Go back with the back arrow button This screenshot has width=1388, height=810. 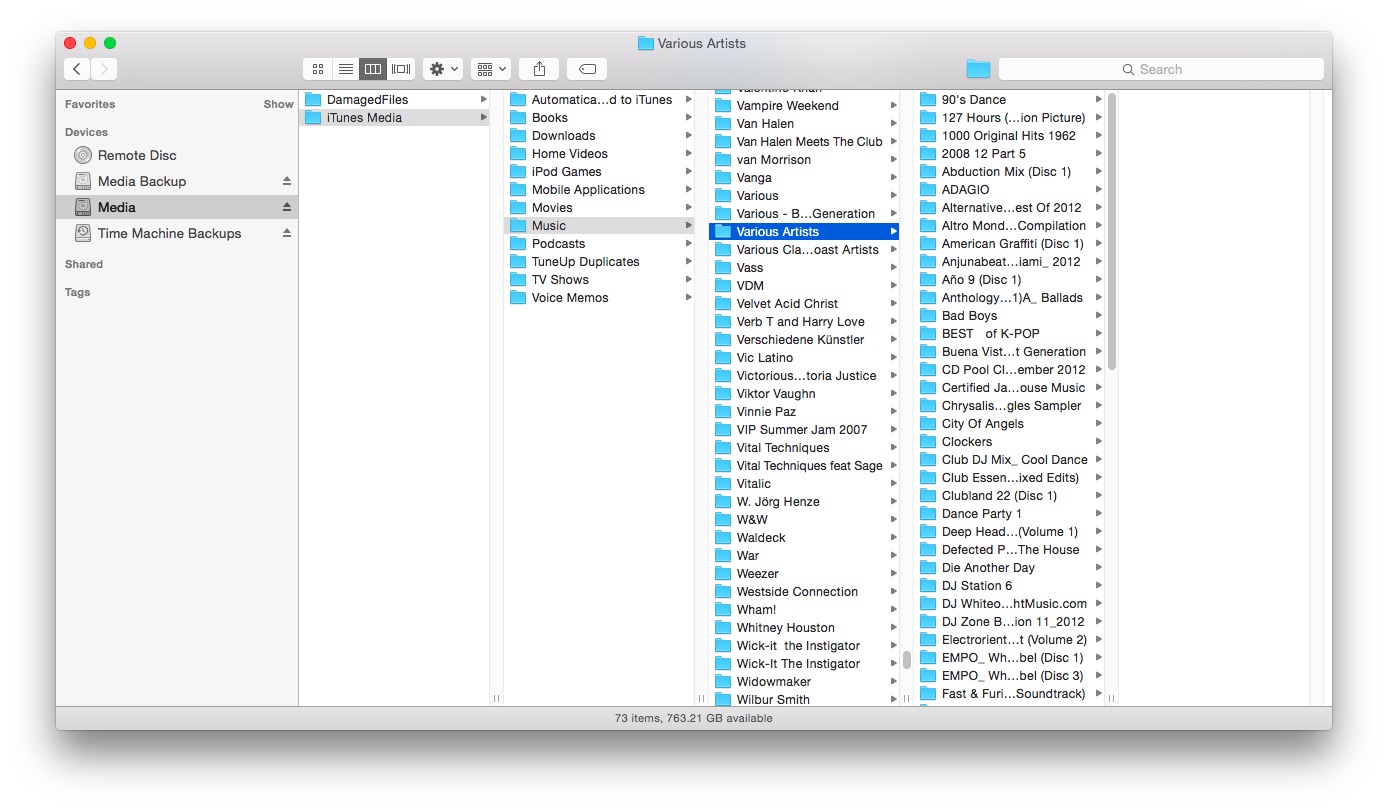[77, 69]
